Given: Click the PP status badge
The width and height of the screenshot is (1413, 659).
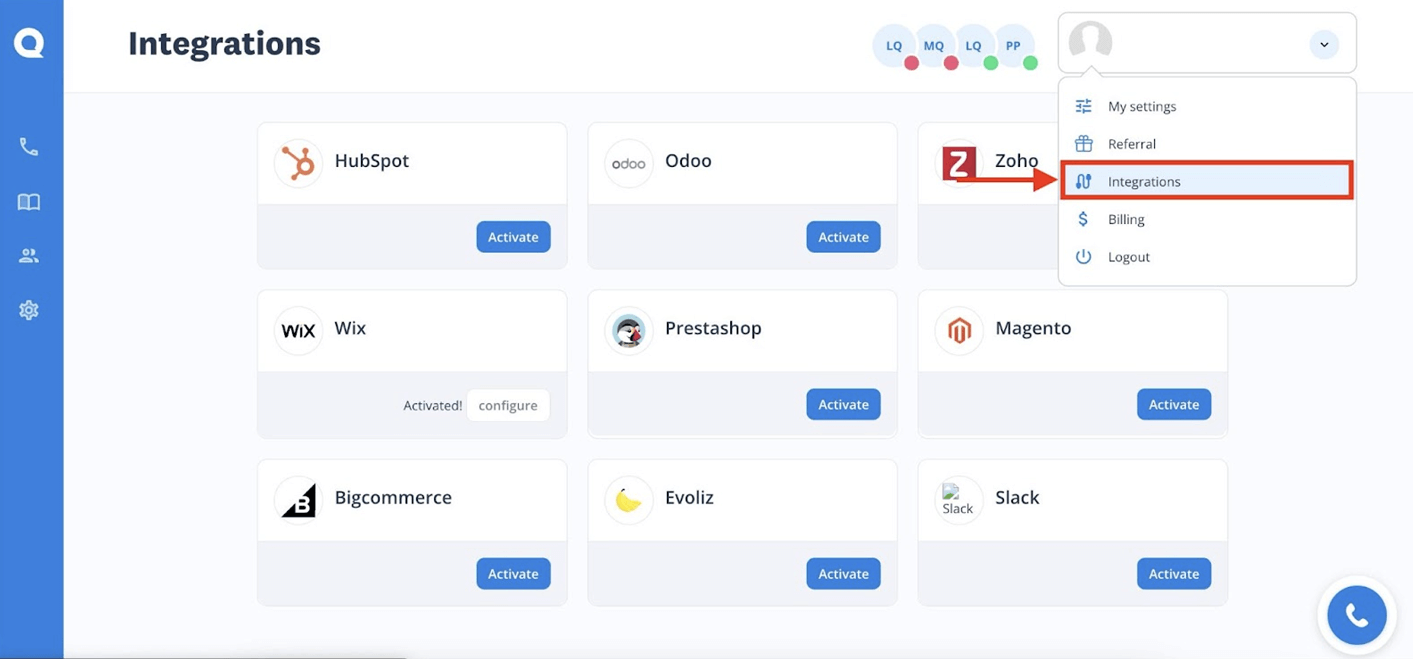Looking at the screenshot, I should tap(1013, 46).
